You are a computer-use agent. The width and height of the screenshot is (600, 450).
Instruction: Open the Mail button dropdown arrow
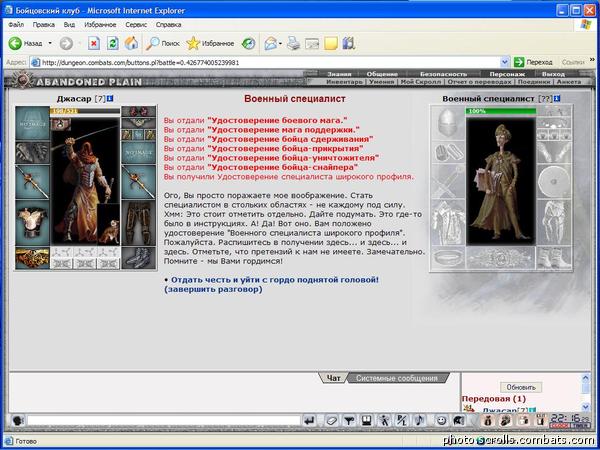280,44
